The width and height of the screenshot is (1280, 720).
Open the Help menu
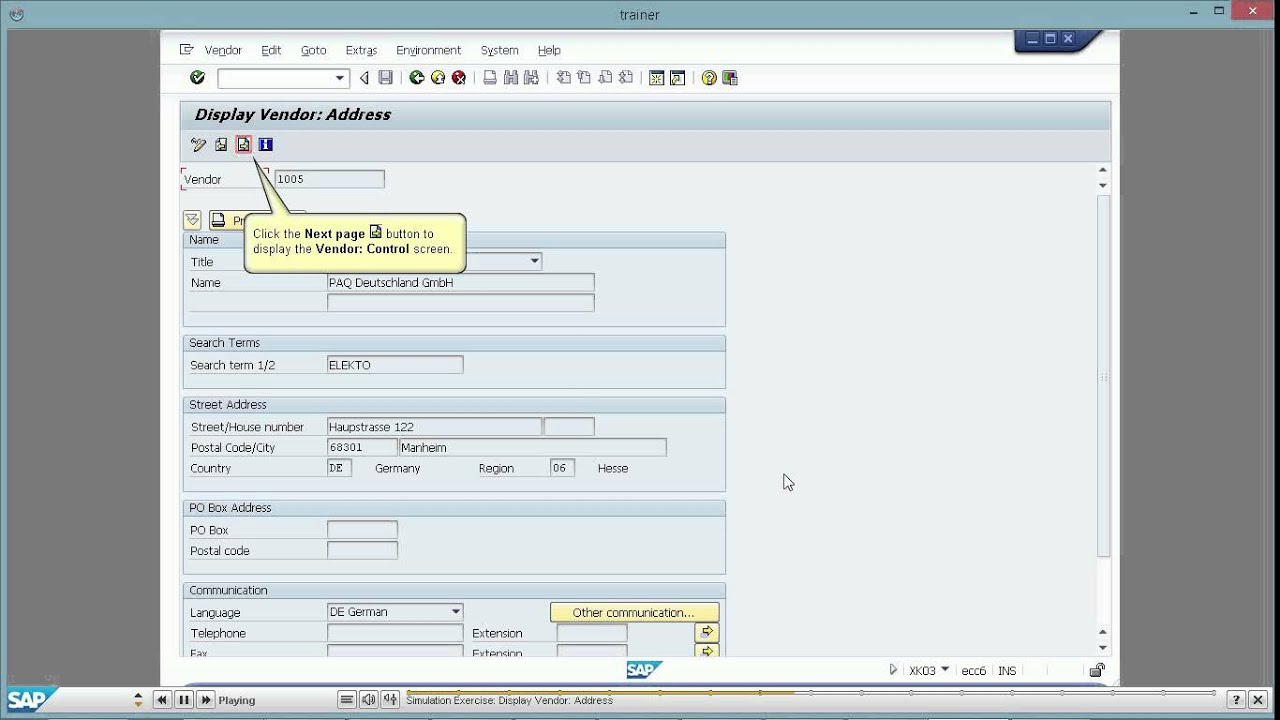point(549,50)
